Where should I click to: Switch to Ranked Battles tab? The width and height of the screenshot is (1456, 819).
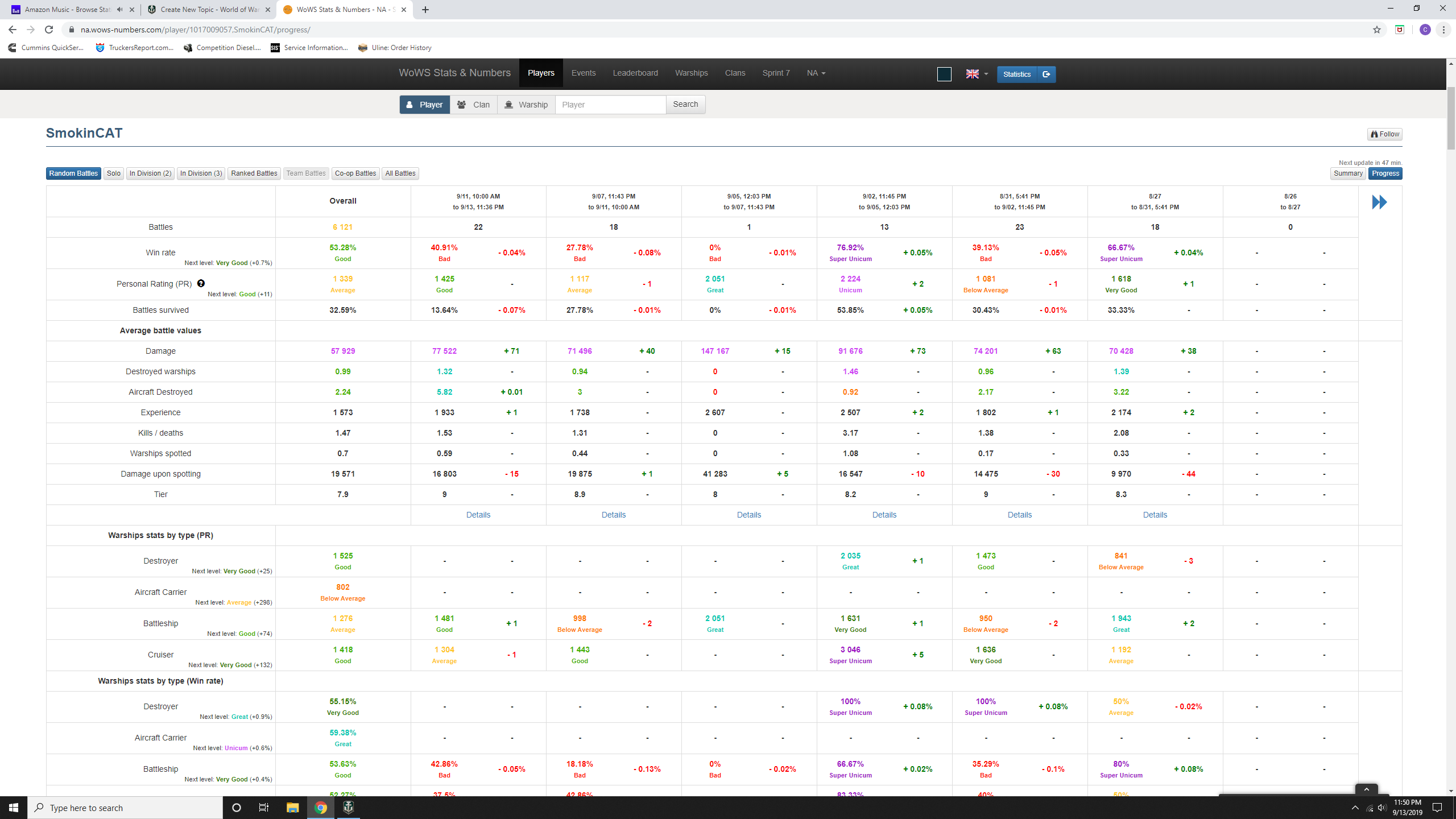pos(254,173)
